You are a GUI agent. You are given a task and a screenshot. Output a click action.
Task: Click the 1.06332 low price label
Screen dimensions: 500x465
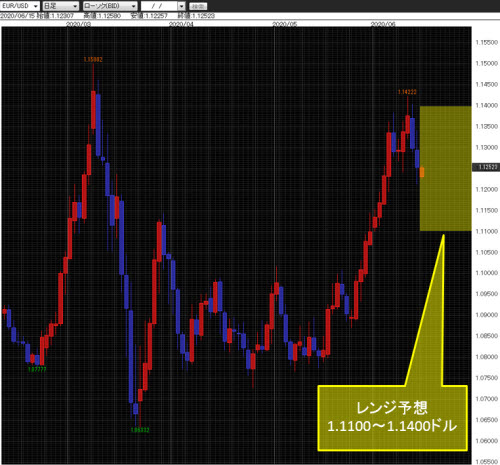(140, 430)
